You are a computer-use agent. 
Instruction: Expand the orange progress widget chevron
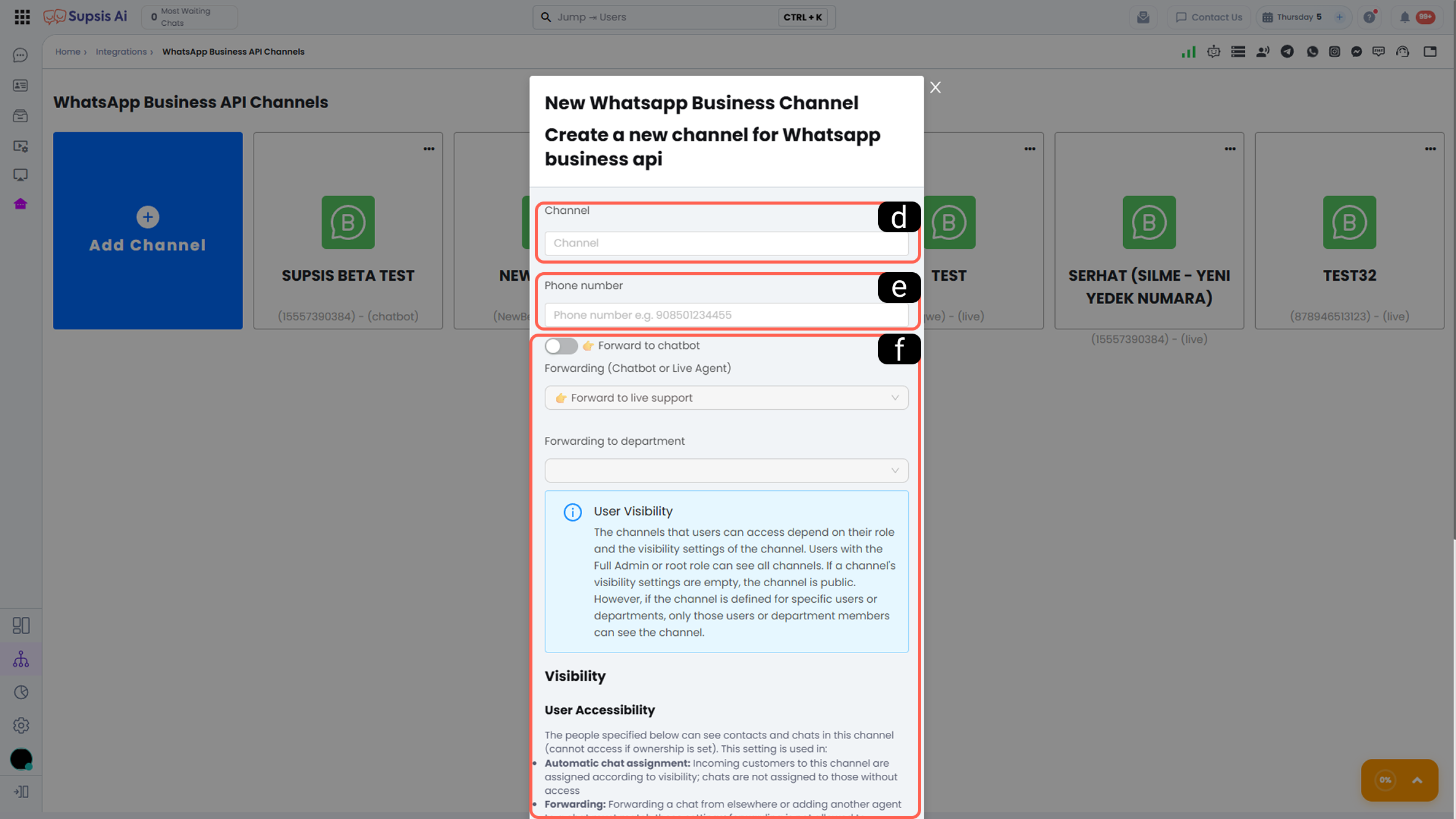pos(1417,780)
